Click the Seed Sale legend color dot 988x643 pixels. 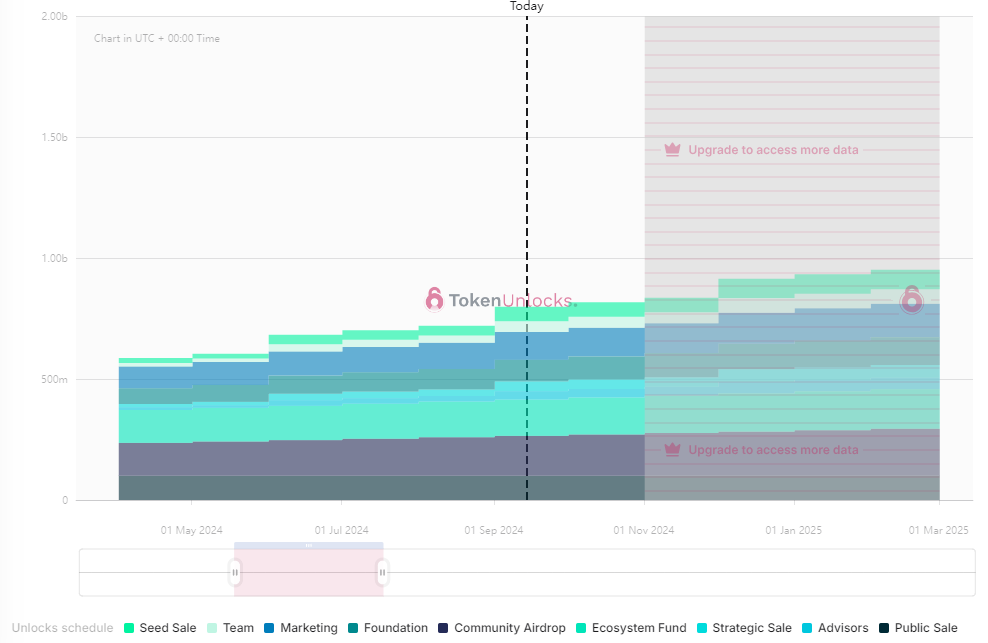[128, 628]
